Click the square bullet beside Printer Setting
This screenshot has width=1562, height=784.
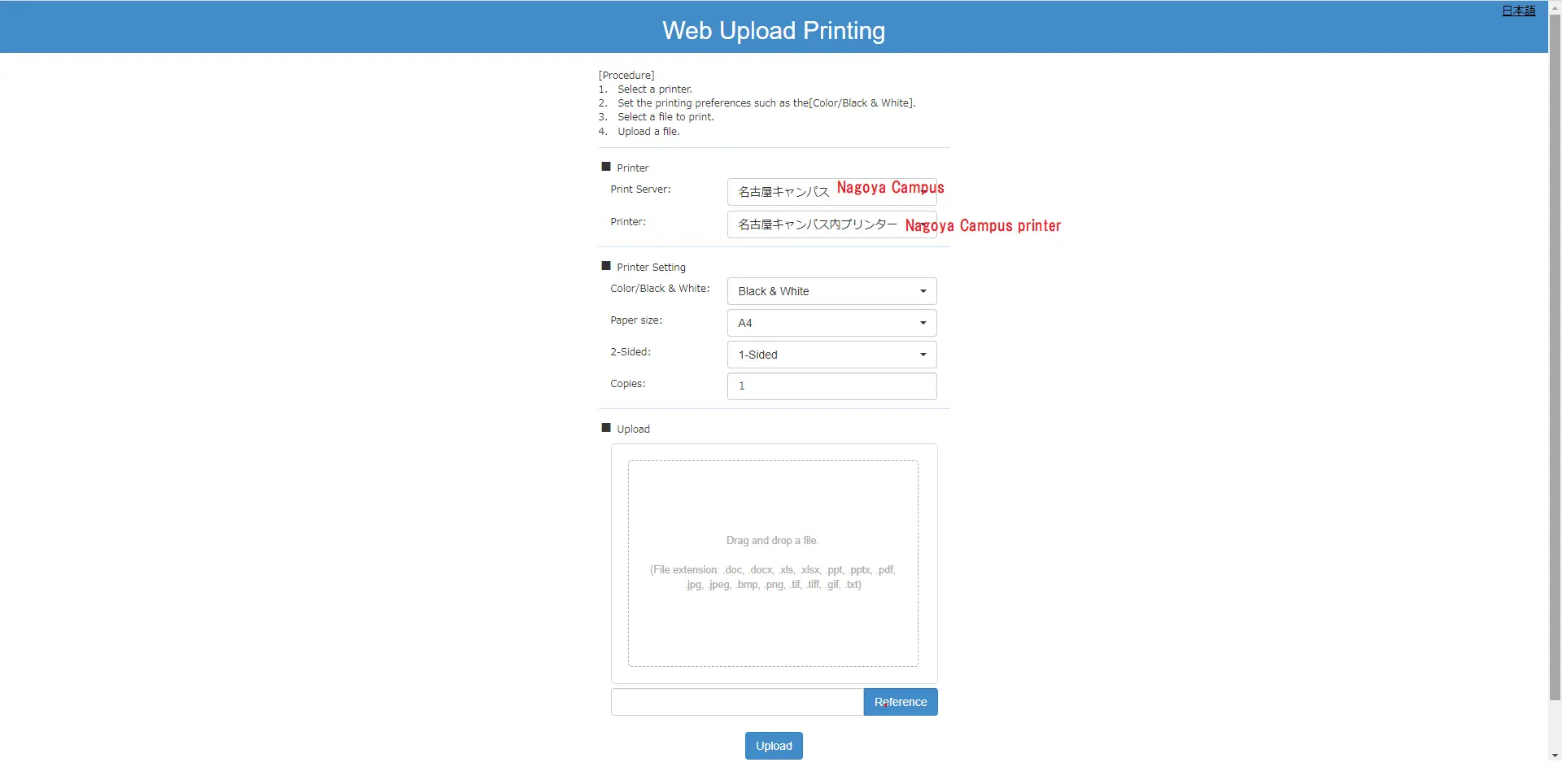[x=605, y=266]
